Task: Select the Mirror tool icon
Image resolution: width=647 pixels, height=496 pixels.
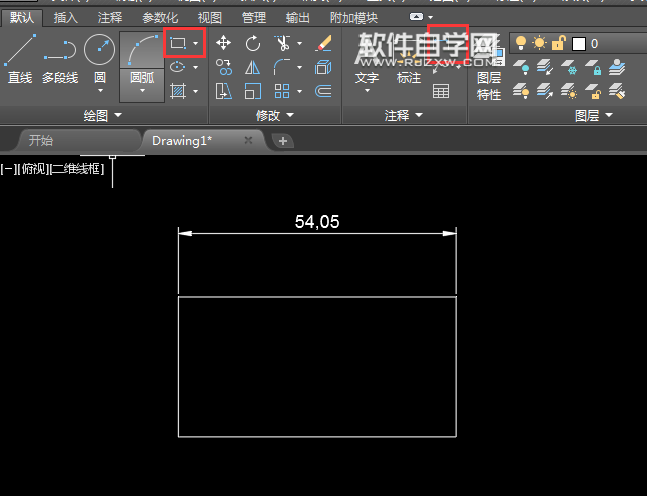Action: (253, 67)
